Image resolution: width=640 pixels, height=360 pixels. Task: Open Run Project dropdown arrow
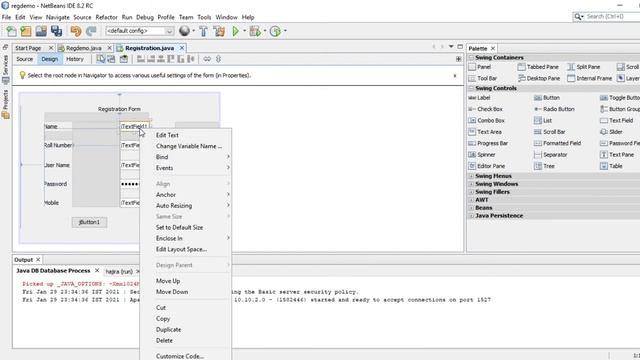(244, 31)
